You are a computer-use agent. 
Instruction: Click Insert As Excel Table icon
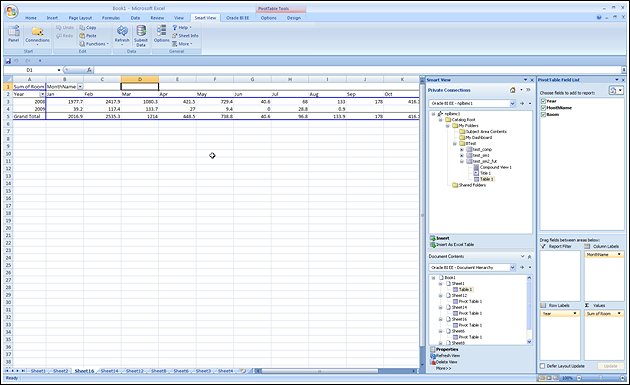pyautogui.click(x=433, y=244)
